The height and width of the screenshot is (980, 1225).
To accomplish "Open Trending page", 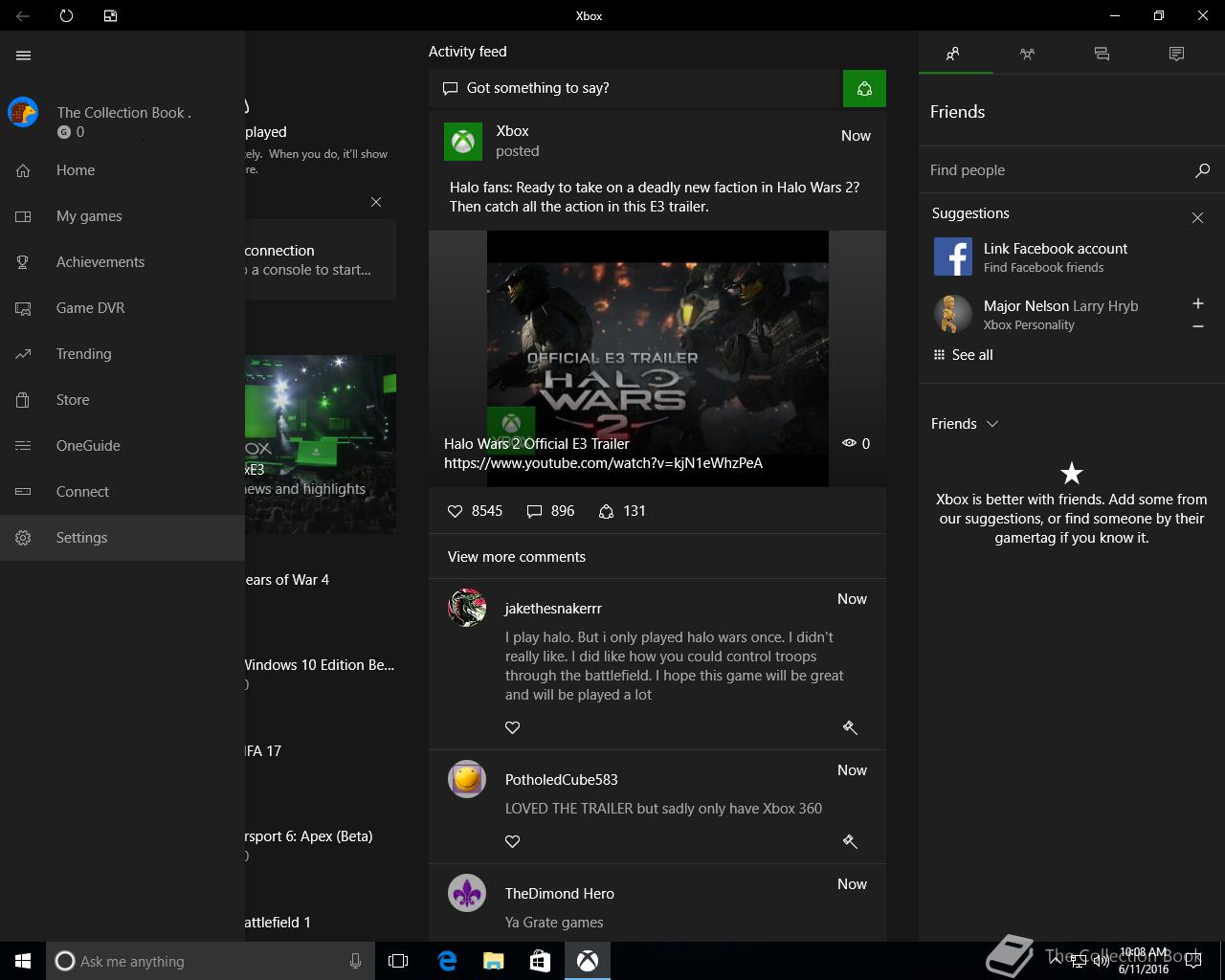I will point(122,354).
